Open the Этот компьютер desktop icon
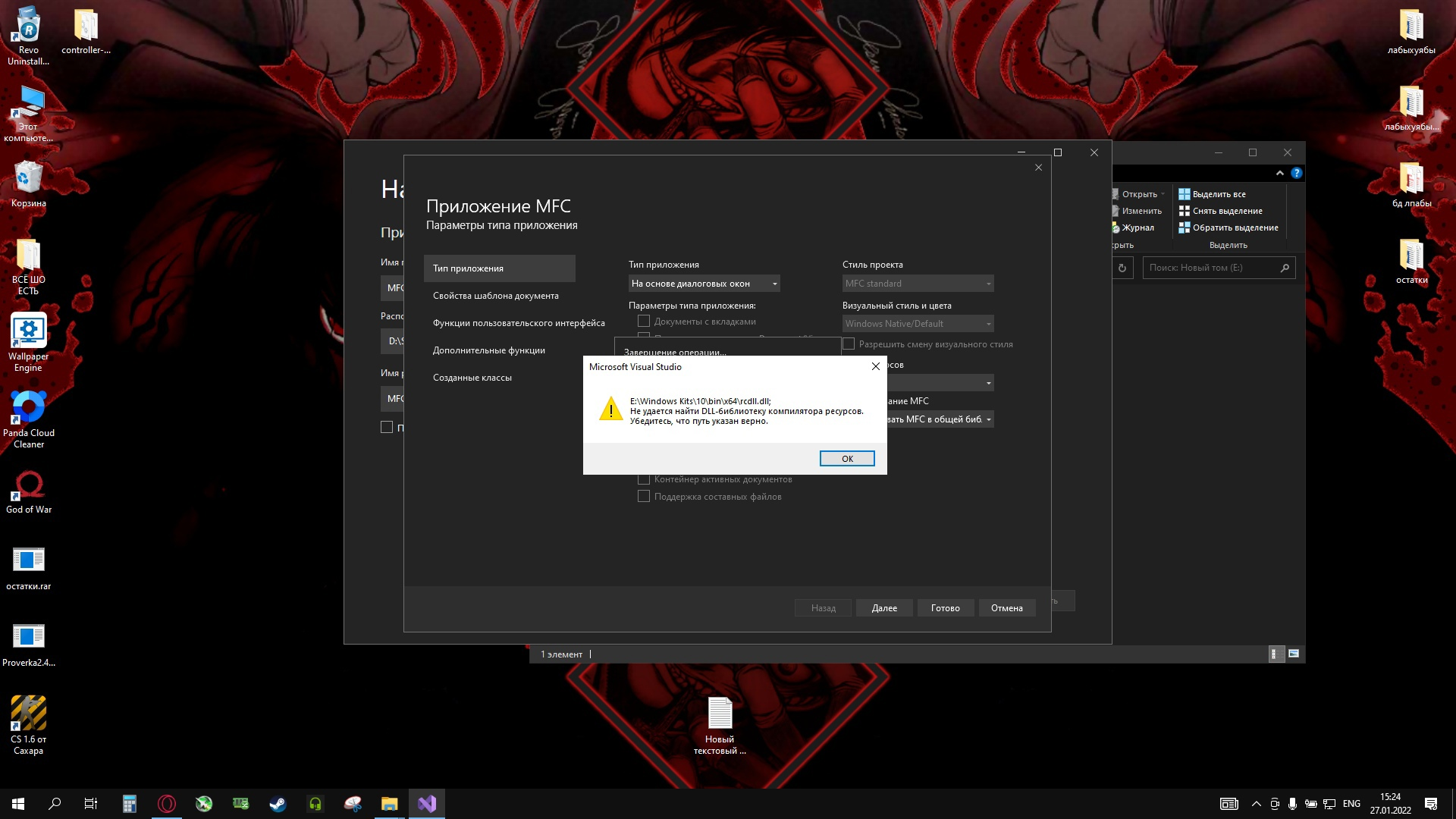 click(29, 112)
